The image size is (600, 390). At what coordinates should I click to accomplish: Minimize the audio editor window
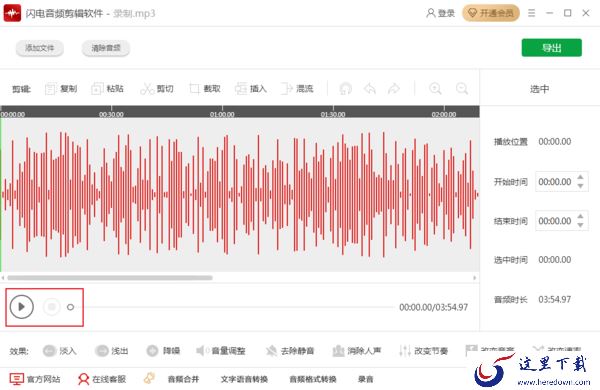point(549,13)
